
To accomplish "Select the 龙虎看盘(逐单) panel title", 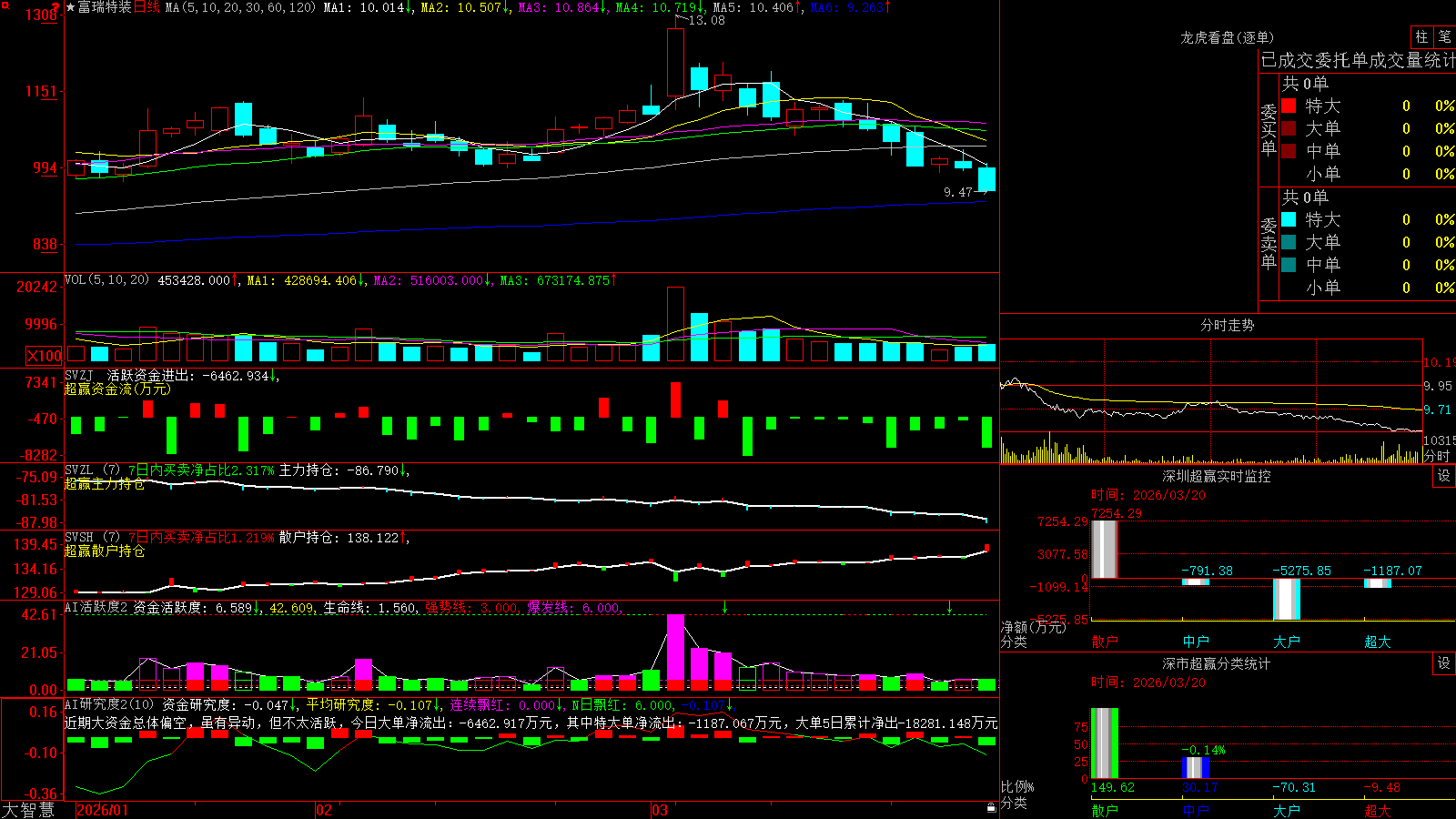I will click(x=1227, y=37).
